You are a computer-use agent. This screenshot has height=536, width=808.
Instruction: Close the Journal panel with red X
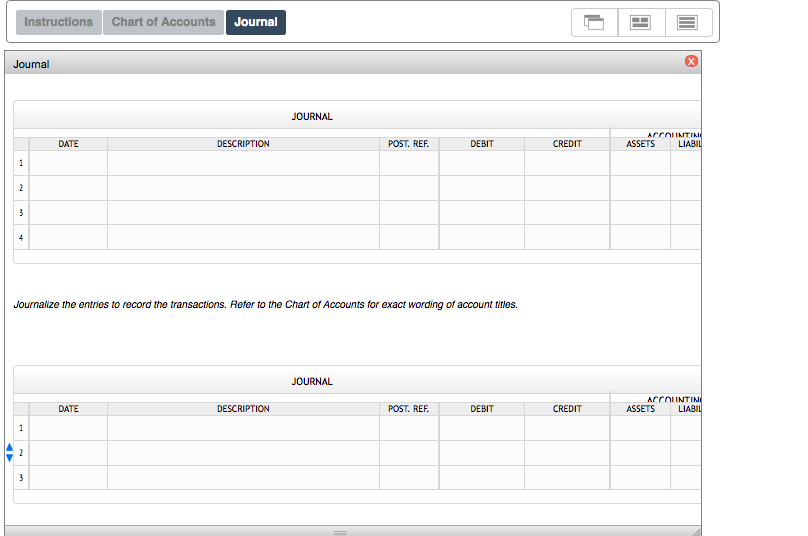(x=691, y=61)
